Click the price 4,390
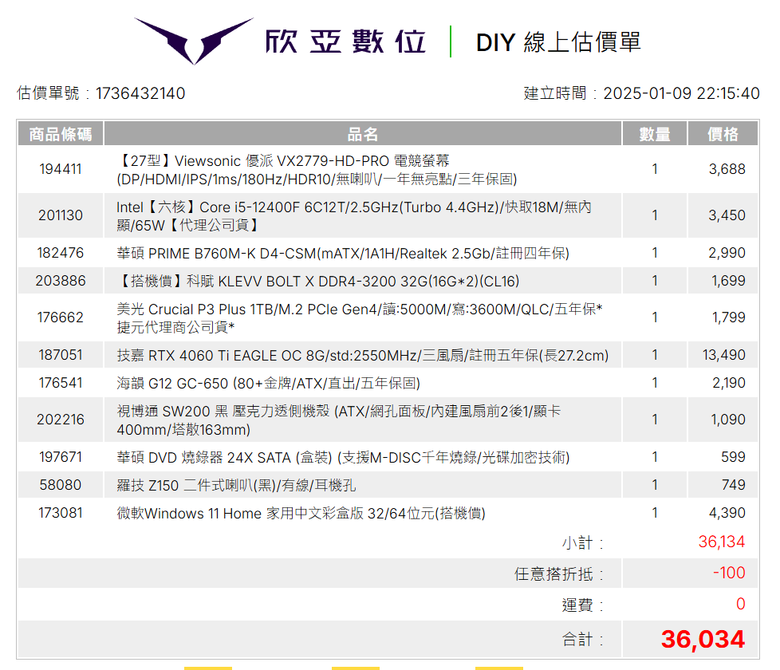Image resolution: width=780 pixels, height=670 pixels. pyautogui.click(x=727, y=513)
